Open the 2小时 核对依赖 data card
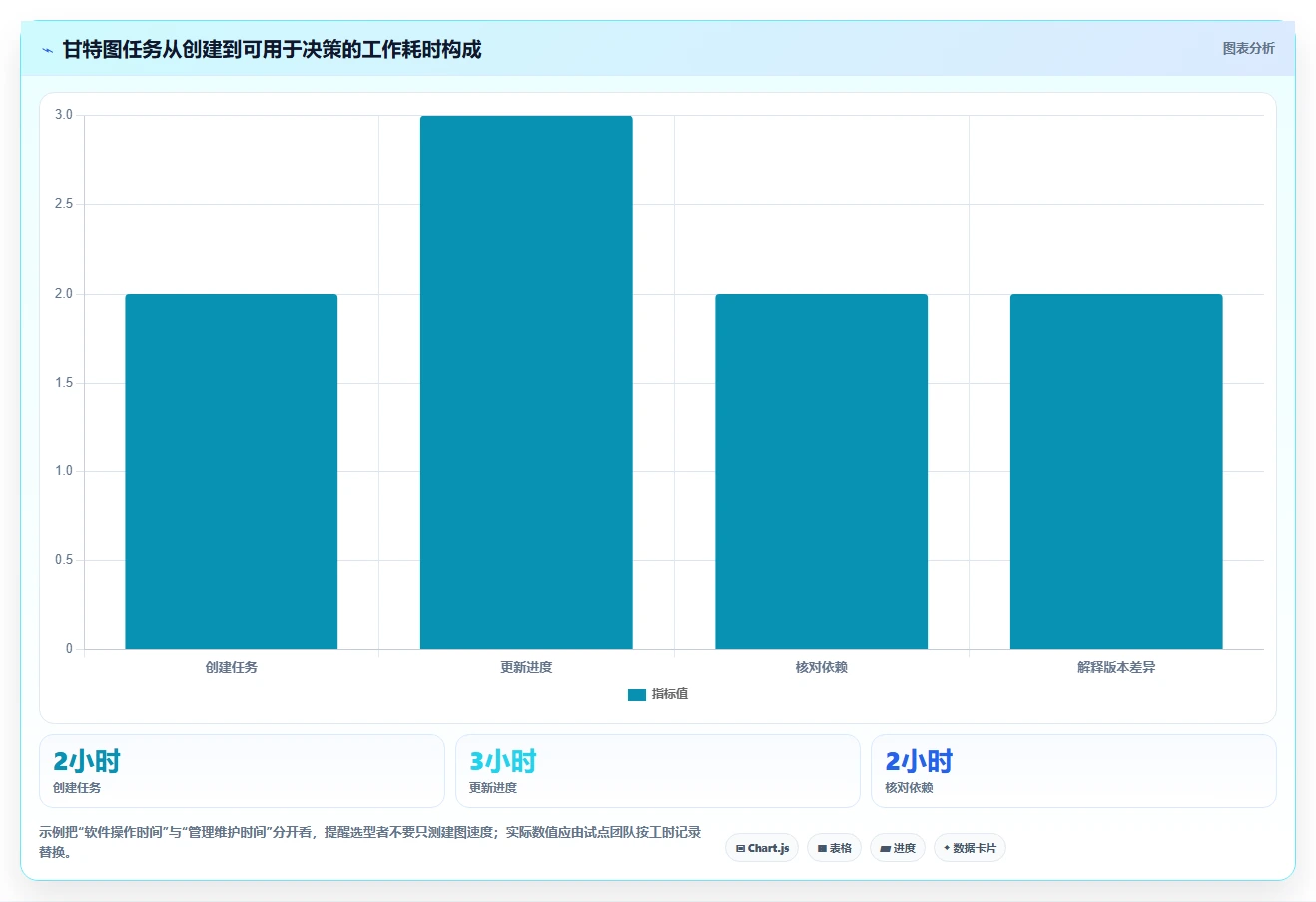The height and width of the screenshot is (902, 1316). coord(1073,771)
